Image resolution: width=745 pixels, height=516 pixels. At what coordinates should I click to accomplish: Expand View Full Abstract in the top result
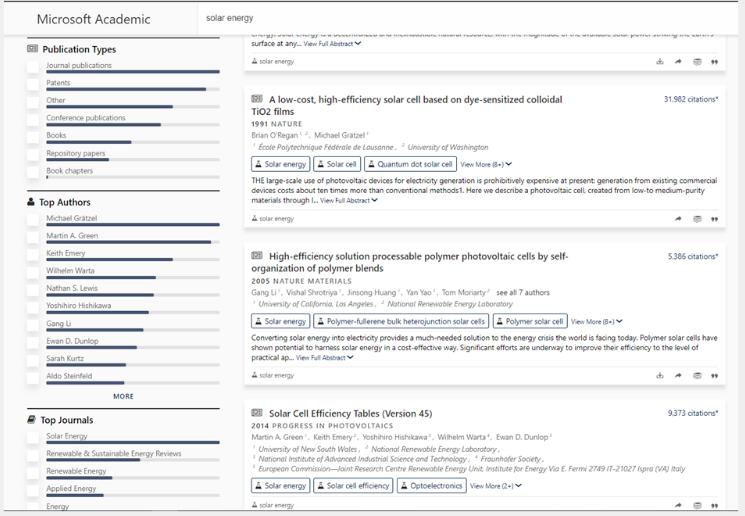coord(332,44)
